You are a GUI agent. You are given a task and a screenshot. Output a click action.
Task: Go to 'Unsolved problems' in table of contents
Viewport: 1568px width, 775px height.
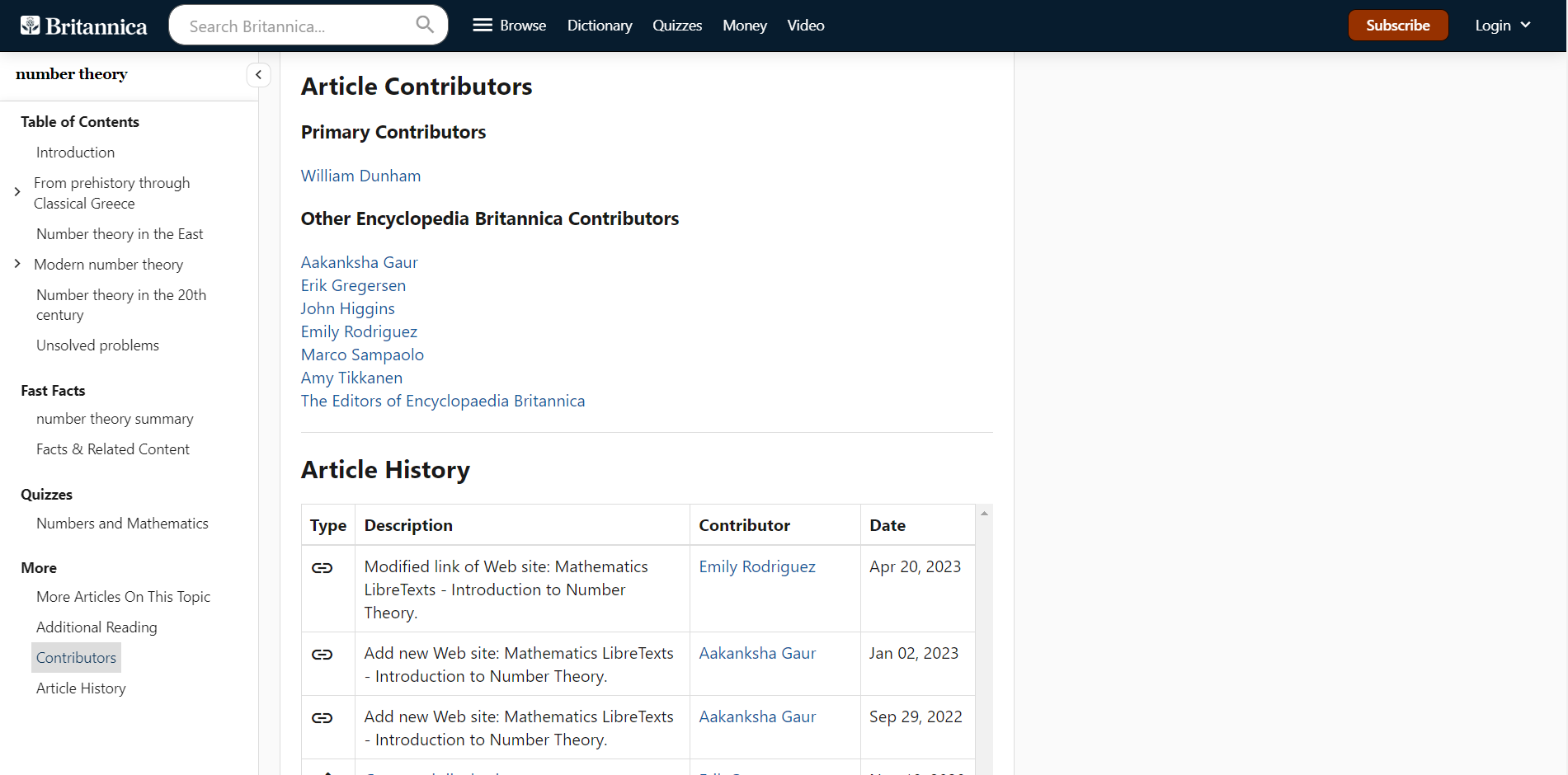tap(97, 345)
